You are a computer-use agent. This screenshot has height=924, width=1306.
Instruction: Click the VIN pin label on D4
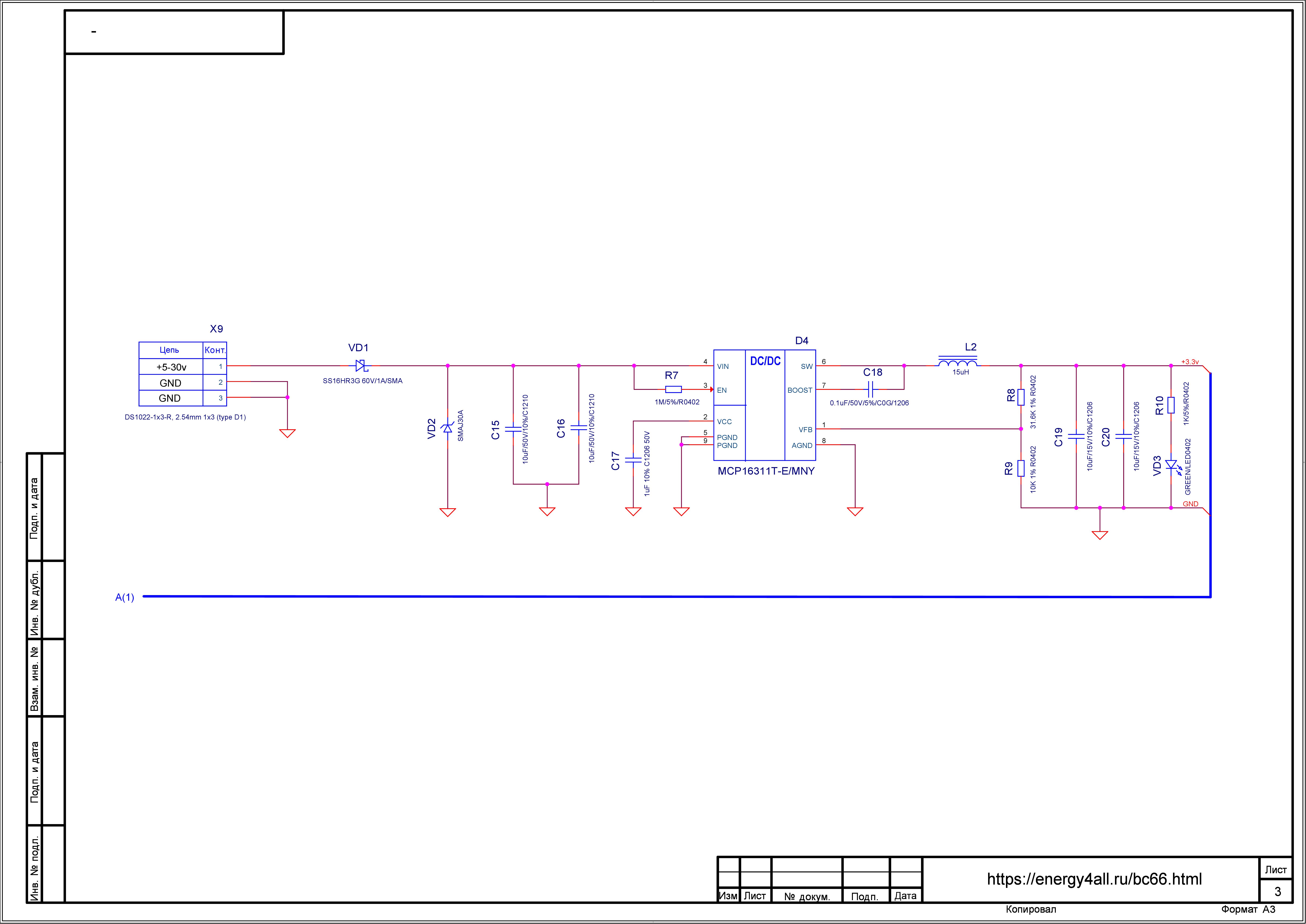point(723,366)
